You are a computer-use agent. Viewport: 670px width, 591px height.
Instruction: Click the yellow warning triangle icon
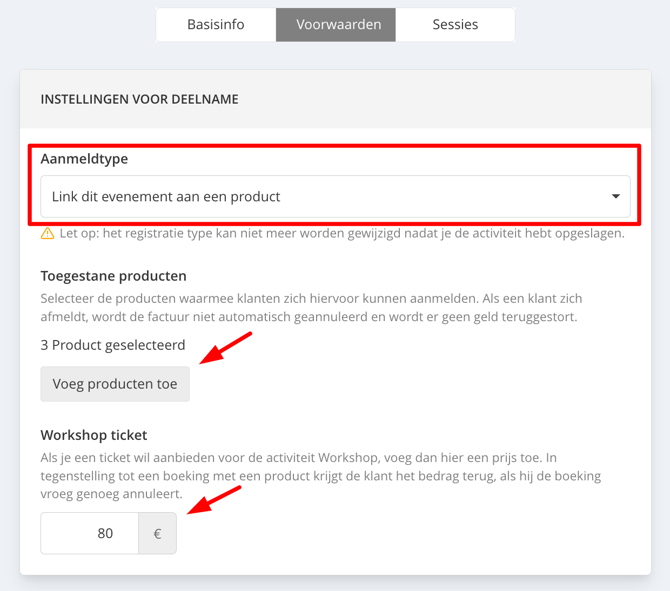pos(47,234)
